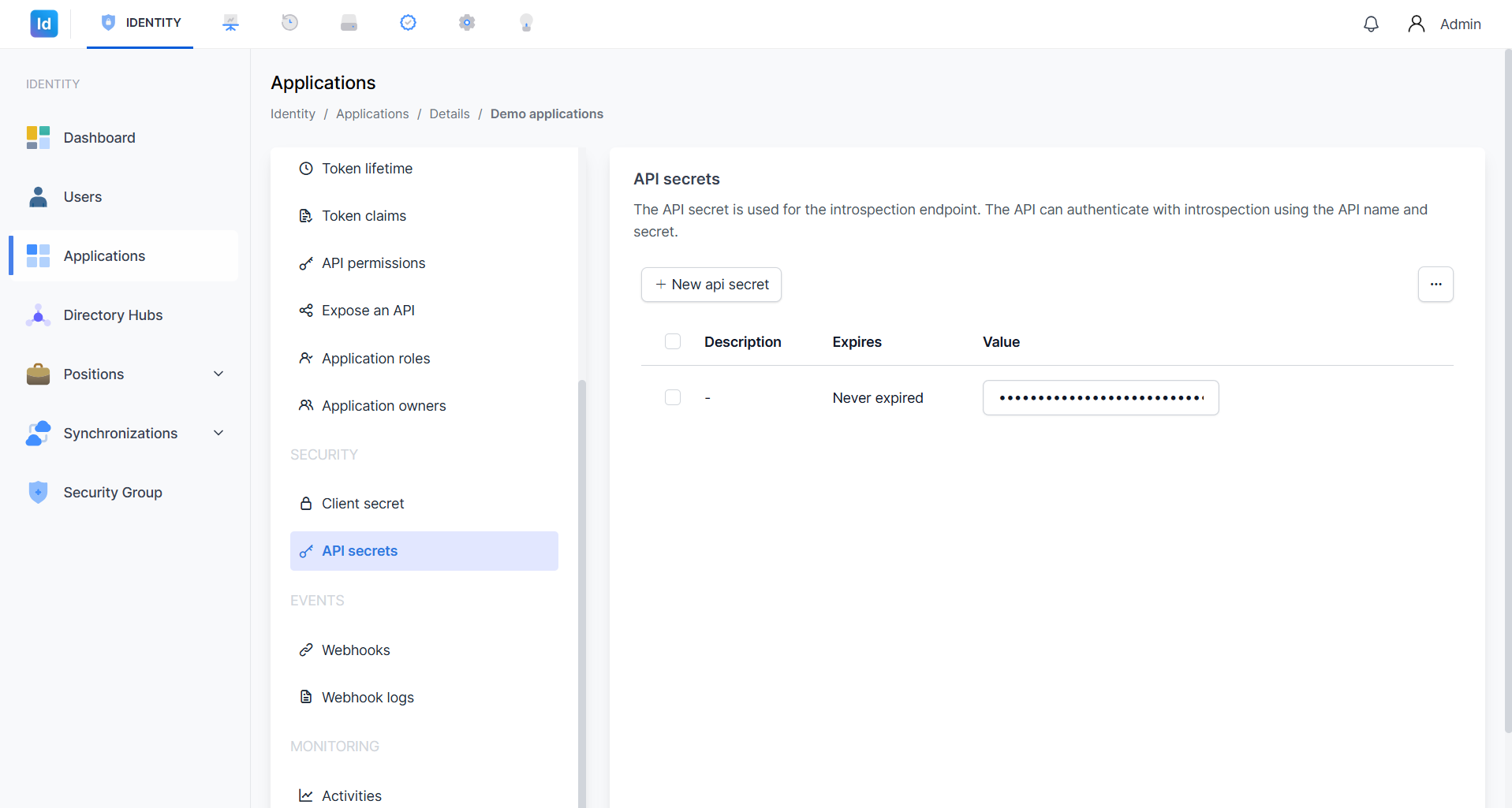
Task: Click the Webhook logs file icon
Action: click(x=306, y=698)
